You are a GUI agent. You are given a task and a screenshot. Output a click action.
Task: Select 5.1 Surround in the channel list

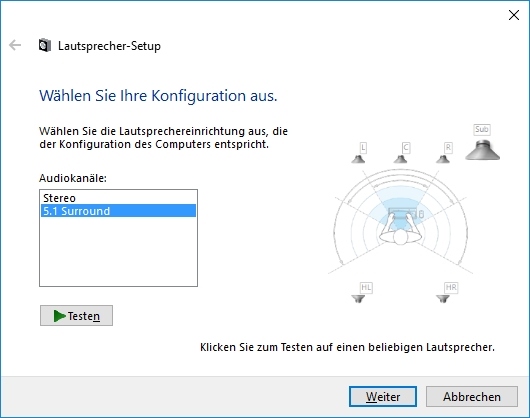click(118, 211)
